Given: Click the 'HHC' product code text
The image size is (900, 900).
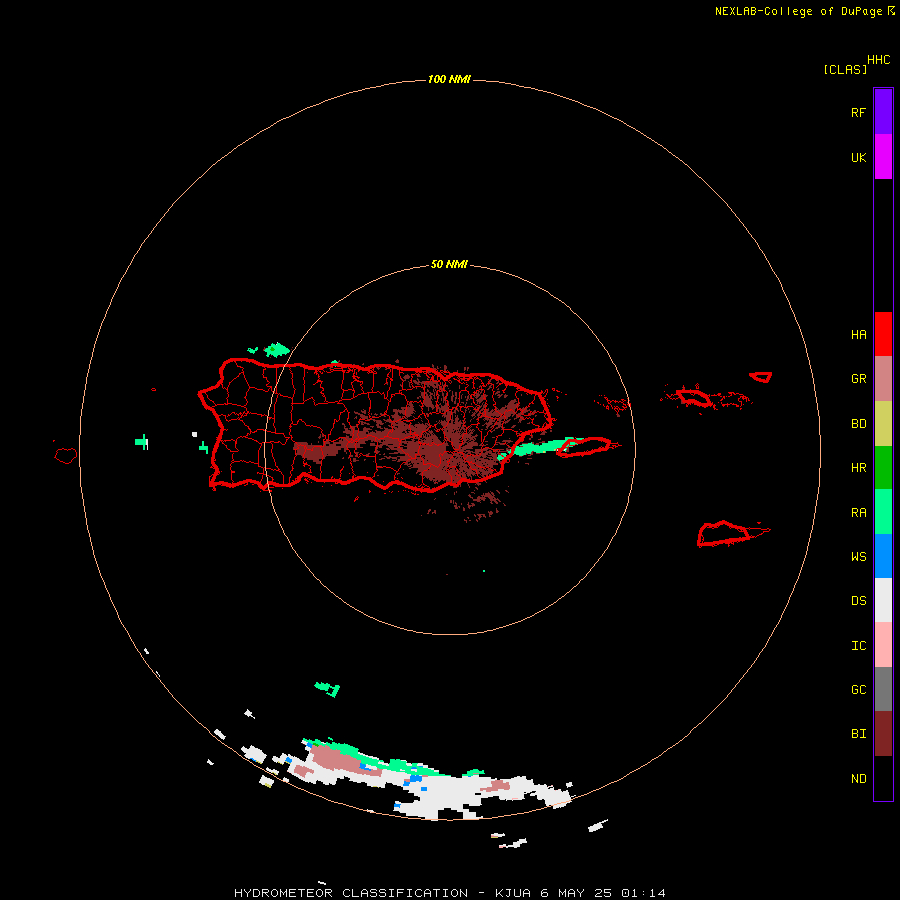Looking at the screenshot, I should point(878,60).
